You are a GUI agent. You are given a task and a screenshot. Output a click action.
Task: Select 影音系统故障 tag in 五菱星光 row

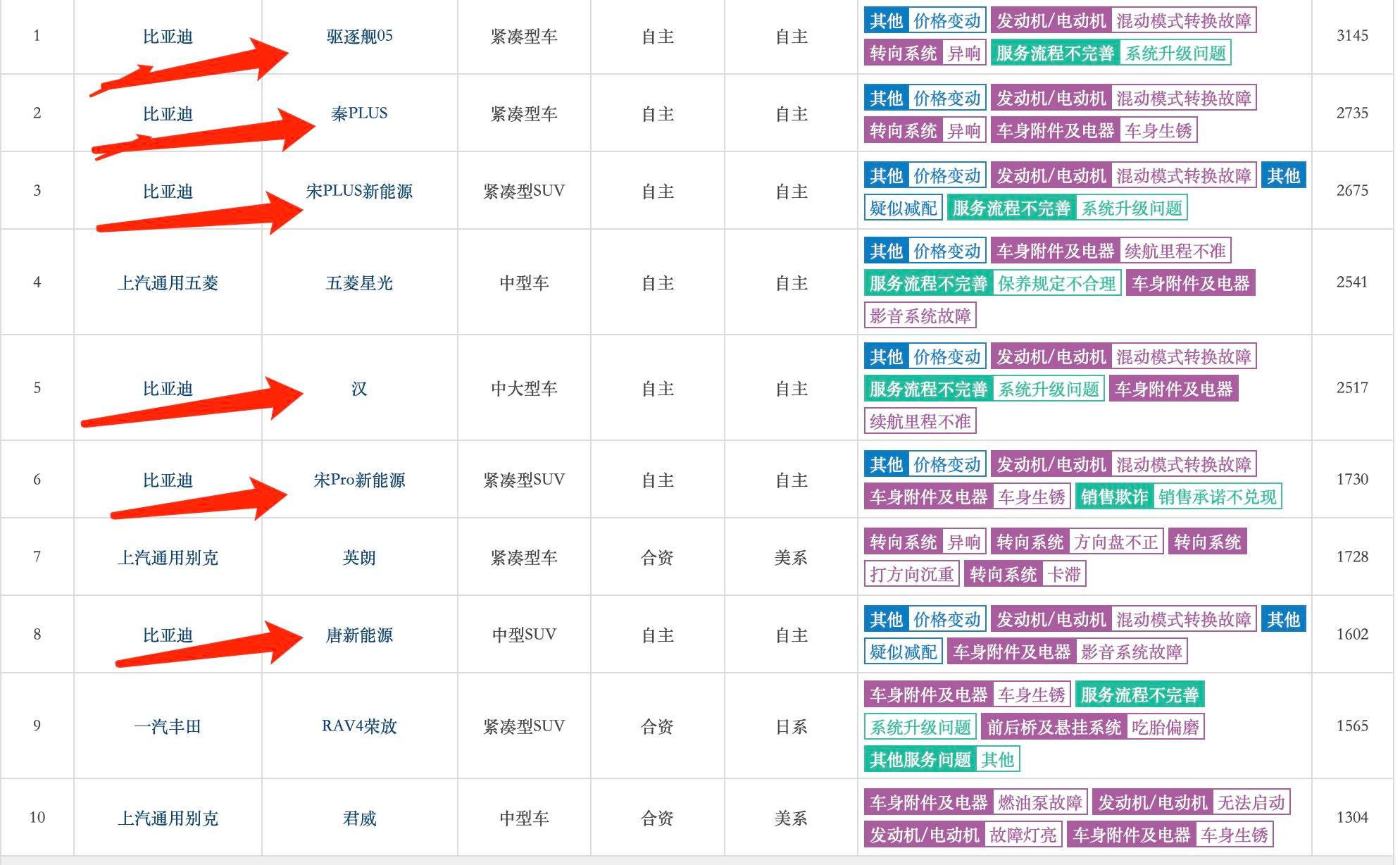tap(920, 316)
